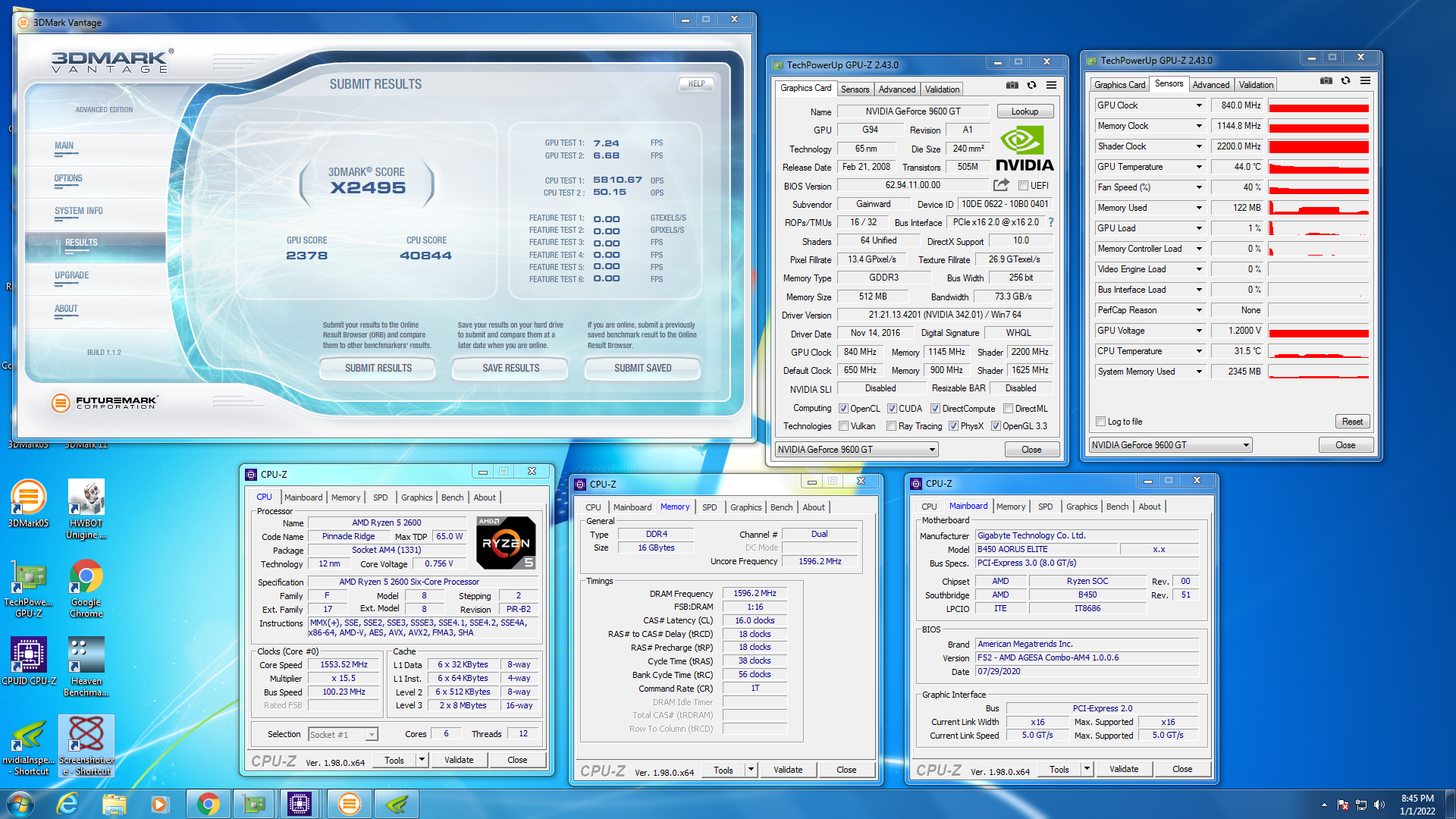Toggle the Vulkan checkbox
This screenshot has height=819, width=1456.
(x=843, y=426)
